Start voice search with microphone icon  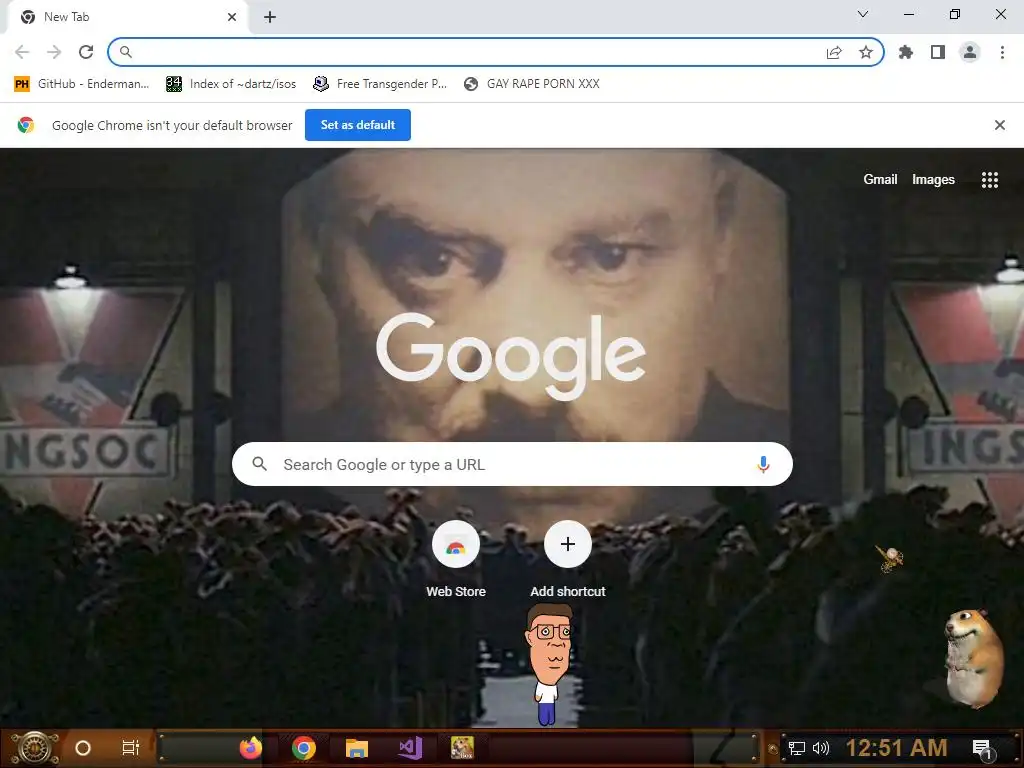pyautogui.click(x=763, y=464)
